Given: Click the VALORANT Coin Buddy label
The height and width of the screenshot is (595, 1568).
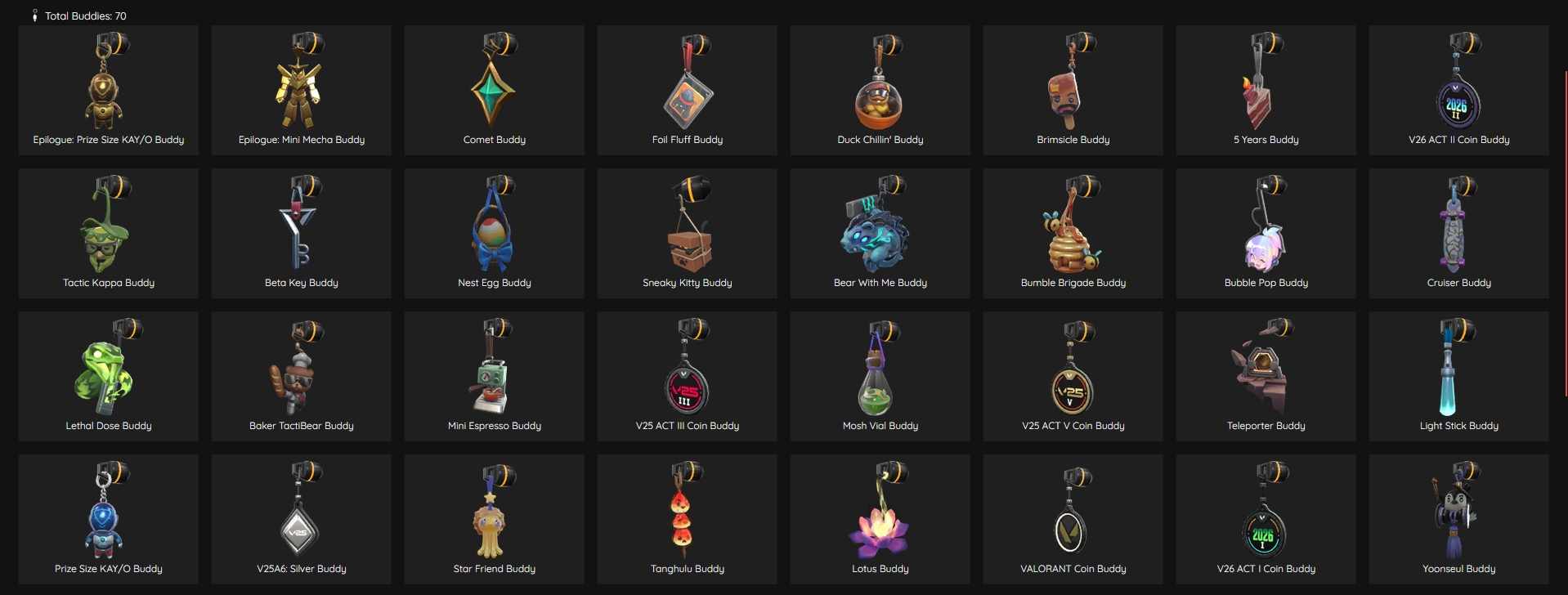Looking at the screenshot, I should 1073,569.
